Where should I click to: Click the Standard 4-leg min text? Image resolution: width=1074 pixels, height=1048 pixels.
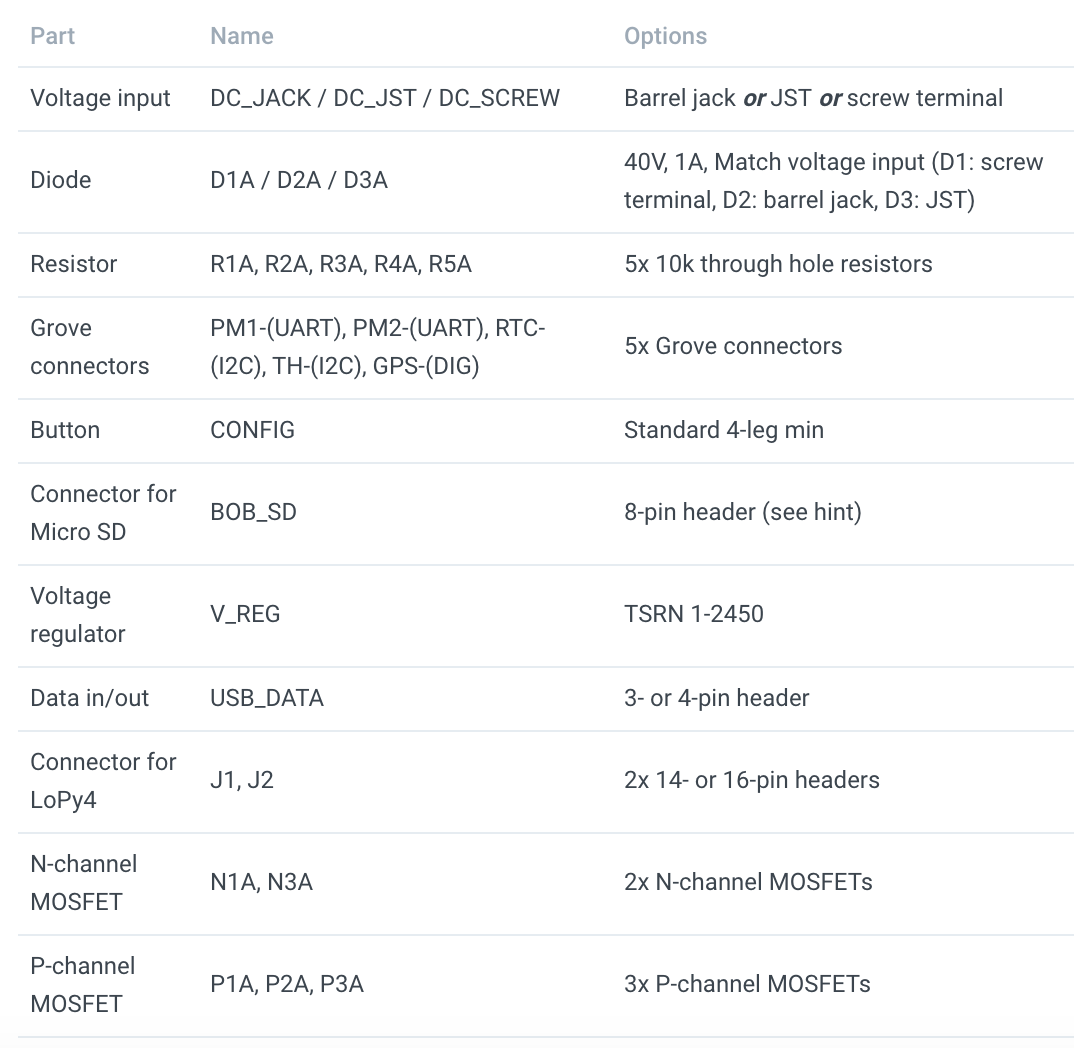click(x=724, y=430)
